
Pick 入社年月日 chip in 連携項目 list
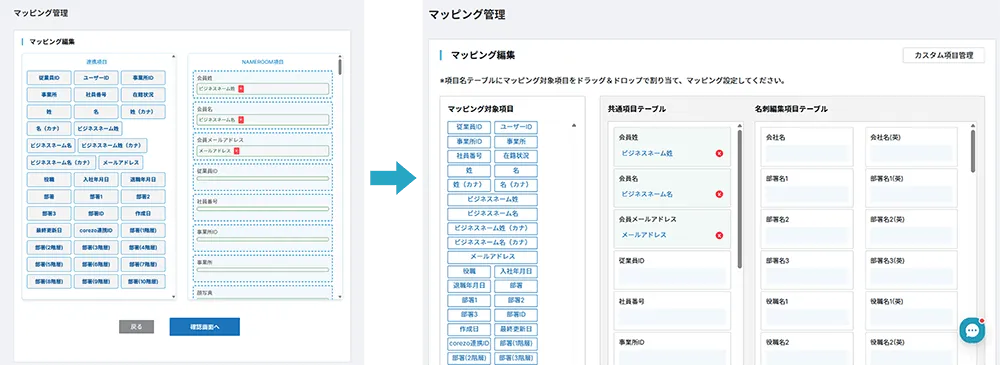pos(96,179)
